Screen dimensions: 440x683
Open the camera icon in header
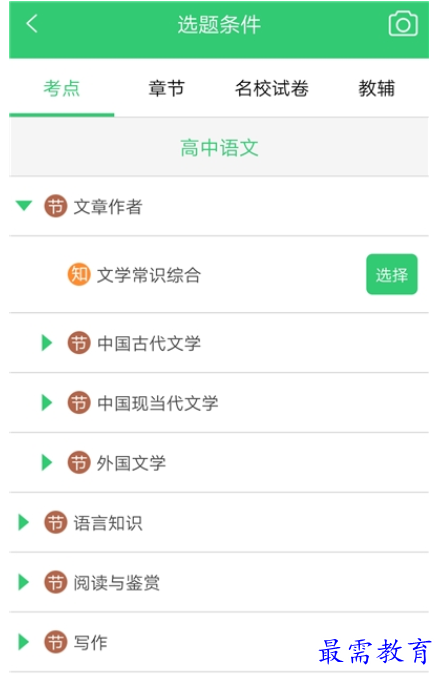coord(403,24)
